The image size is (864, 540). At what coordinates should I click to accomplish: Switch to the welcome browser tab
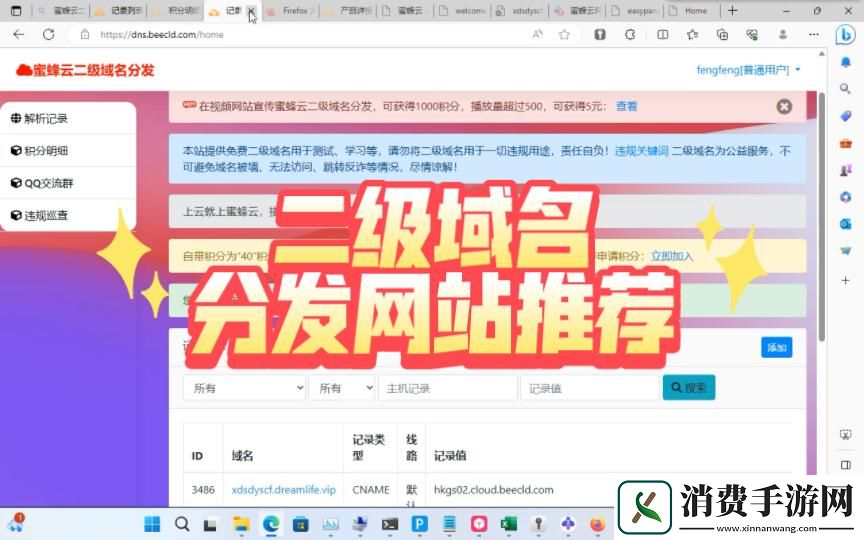pyautogui.click(x=462, y=10)
